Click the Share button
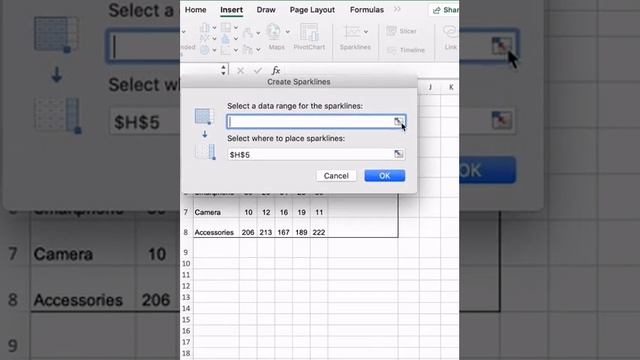Image resolution: width=640 pixels, height=360 pixels. (445, 10)
